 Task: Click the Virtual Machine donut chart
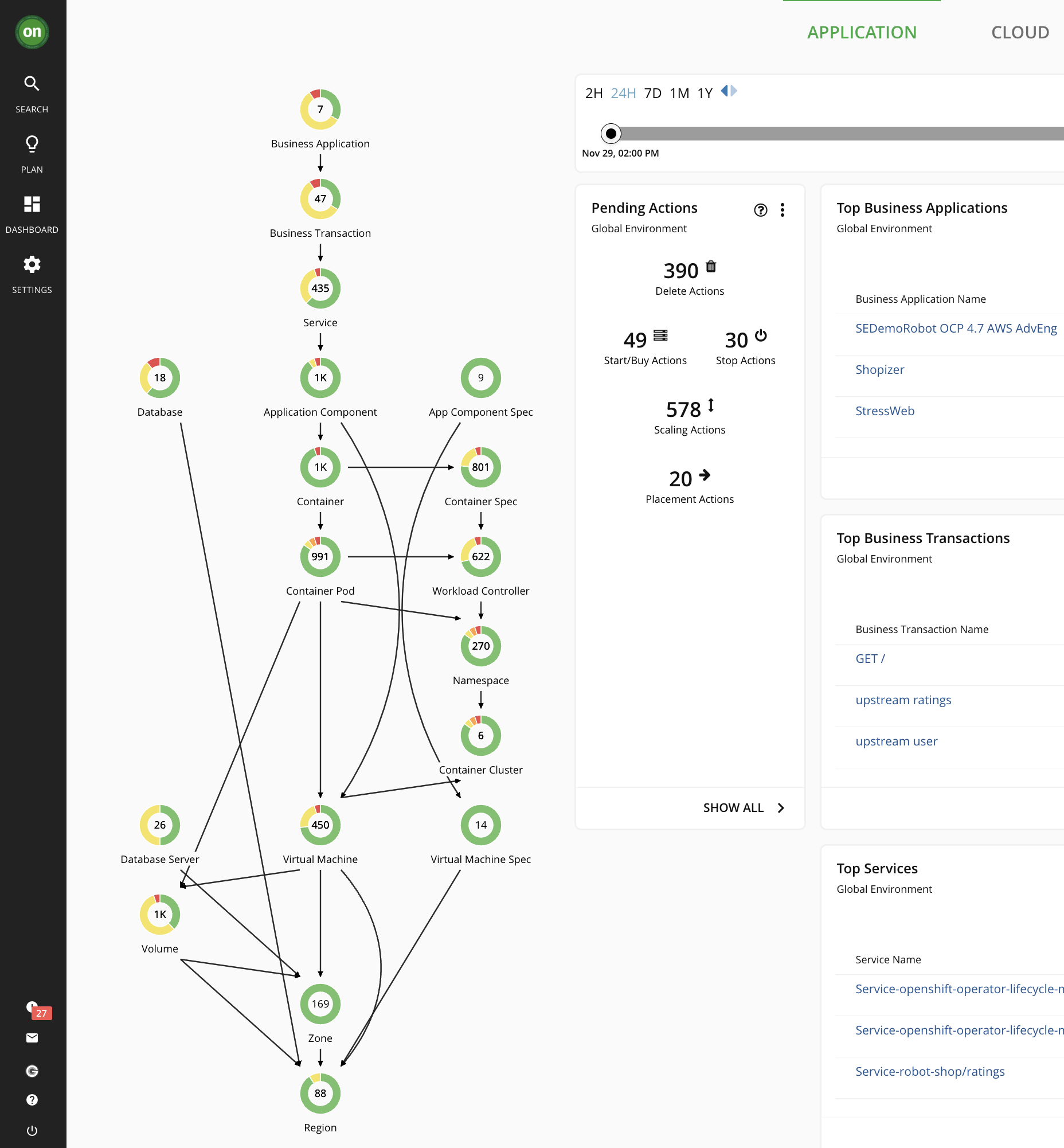click(x=320, y=825)
